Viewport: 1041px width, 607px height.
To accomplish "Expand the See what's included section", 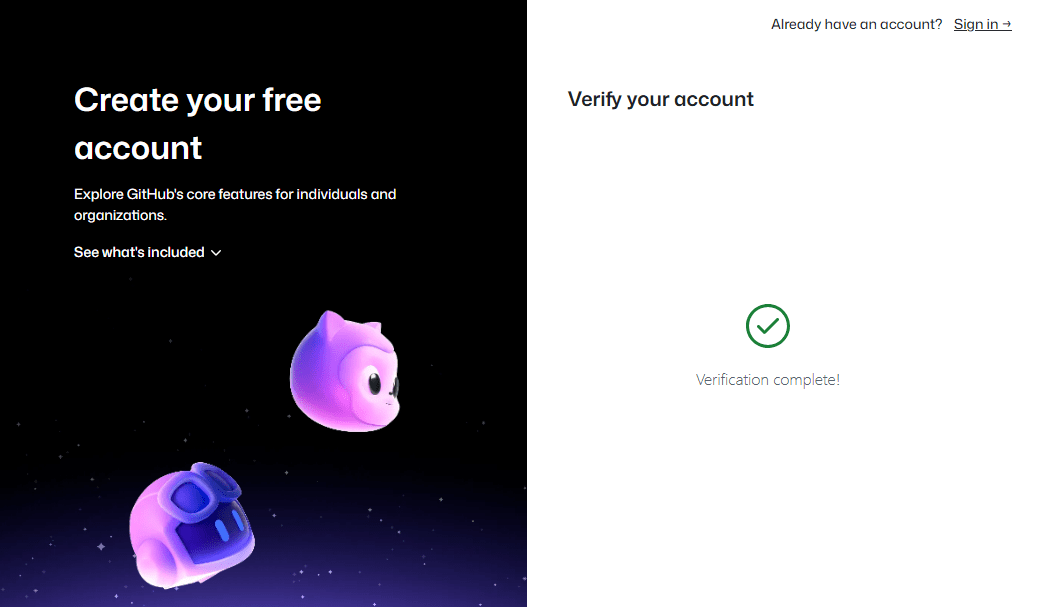I will (139, 252).
